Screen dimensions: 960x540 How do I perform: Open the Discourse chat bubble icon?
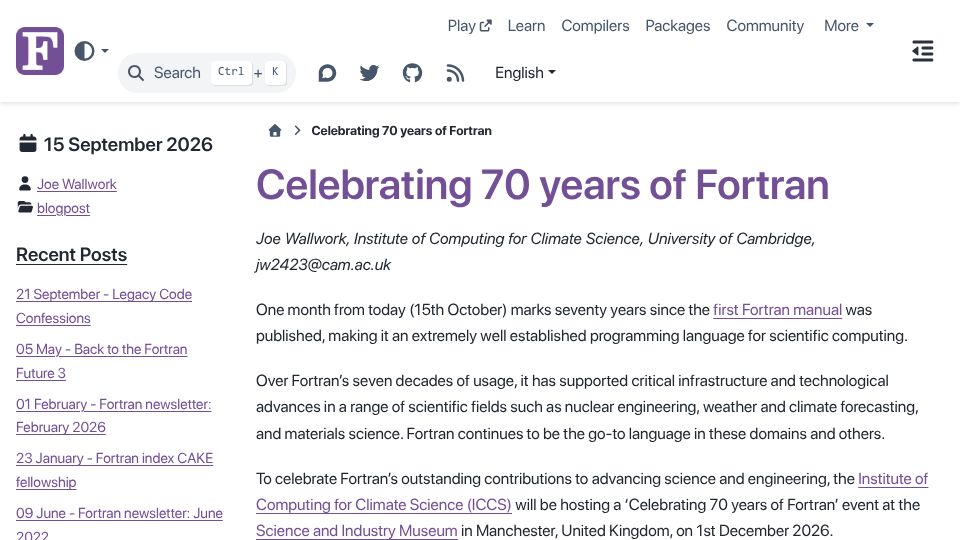[327, 73]
